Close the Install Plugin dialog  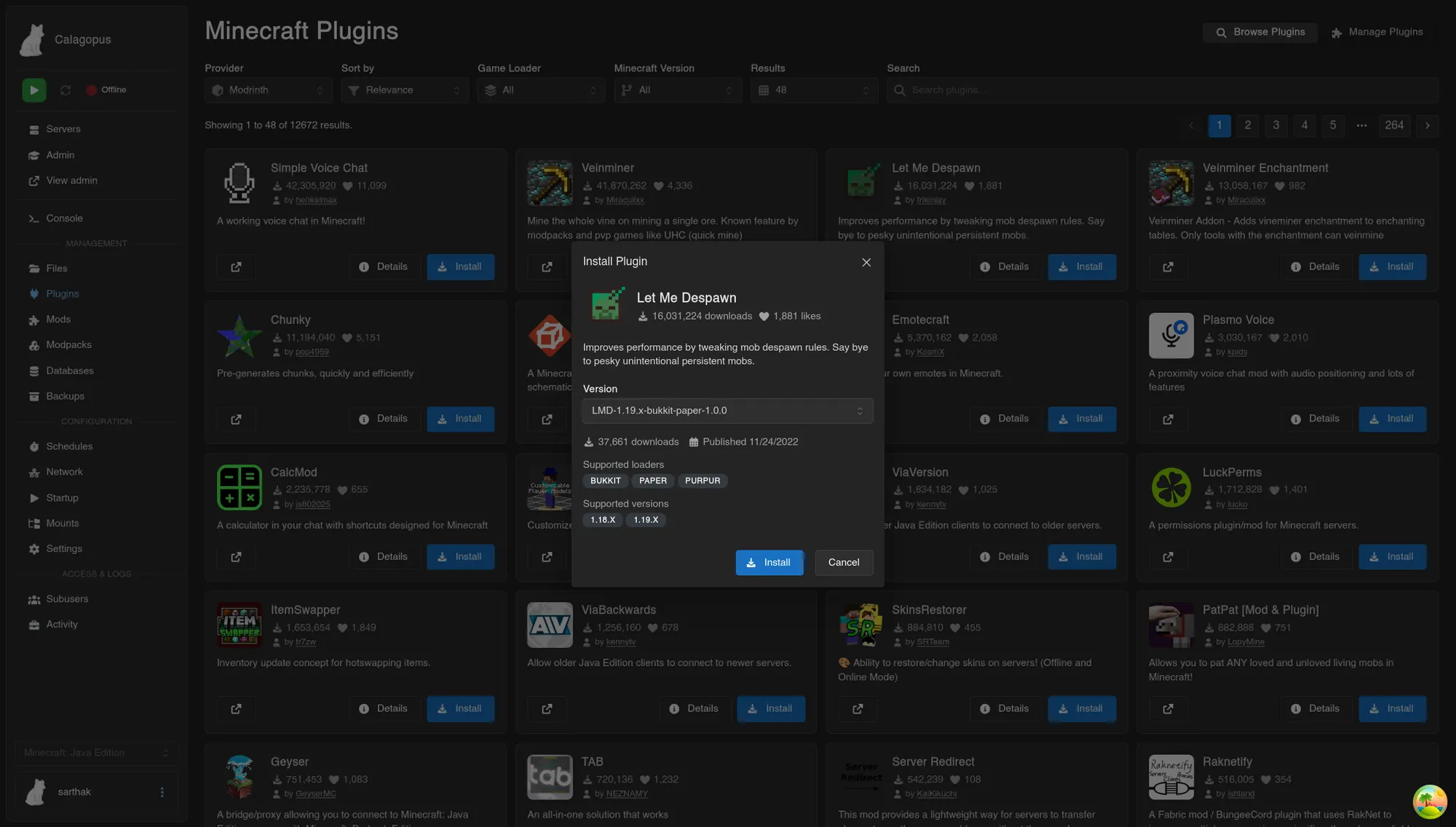(x=866, y=262)
